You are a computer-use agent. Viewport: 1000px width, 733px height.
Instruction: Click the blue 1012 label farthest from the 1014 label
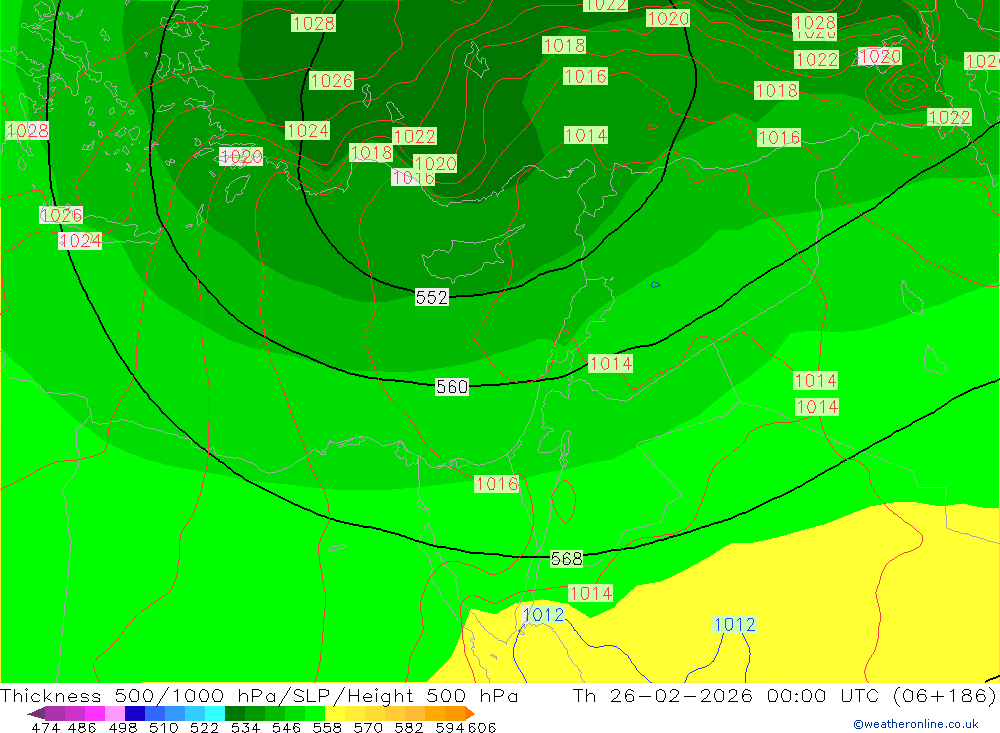tap(734, 624)
